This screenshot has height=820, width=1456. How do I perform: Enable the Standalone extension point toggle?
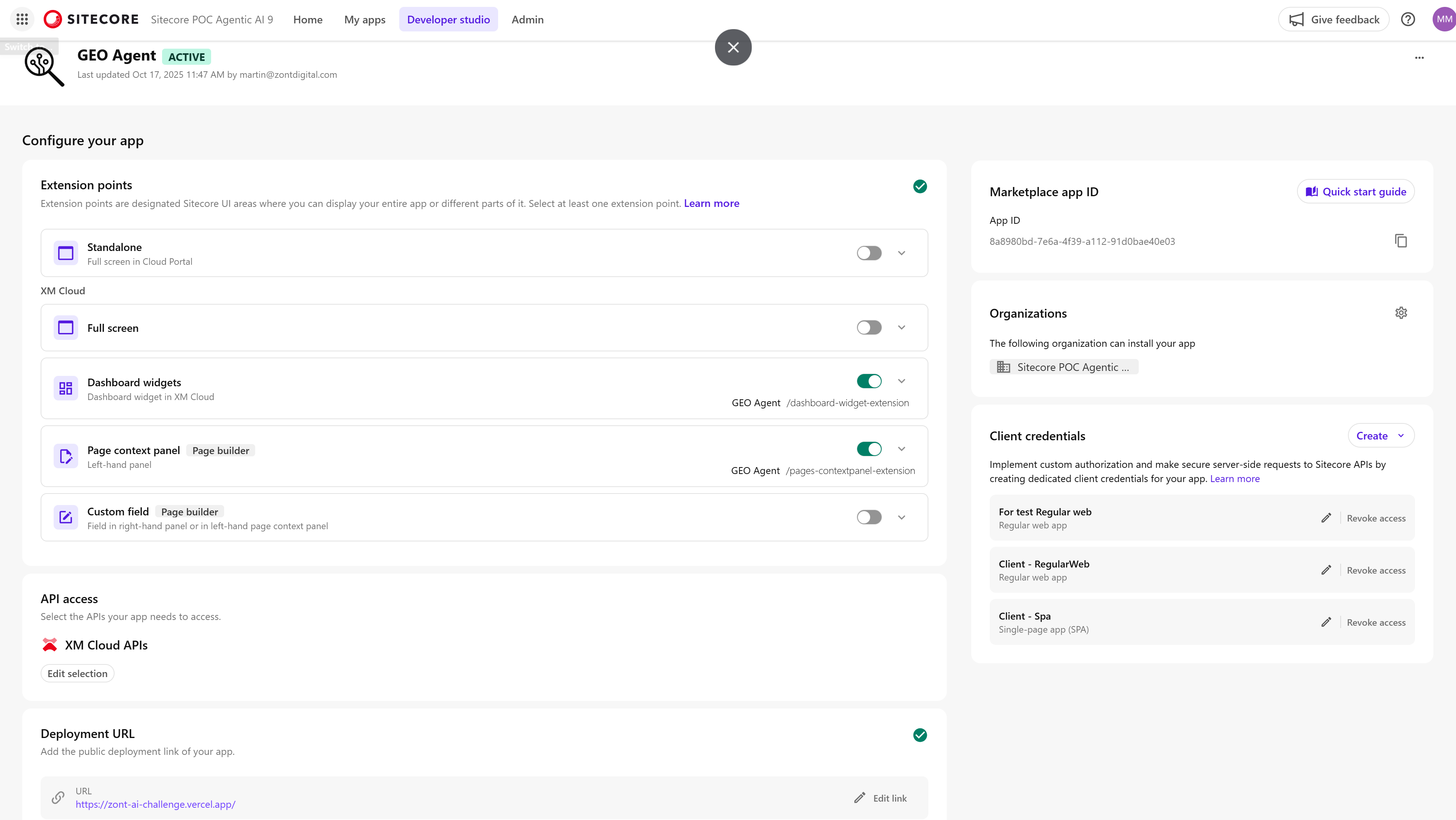(x=869, y=253)
